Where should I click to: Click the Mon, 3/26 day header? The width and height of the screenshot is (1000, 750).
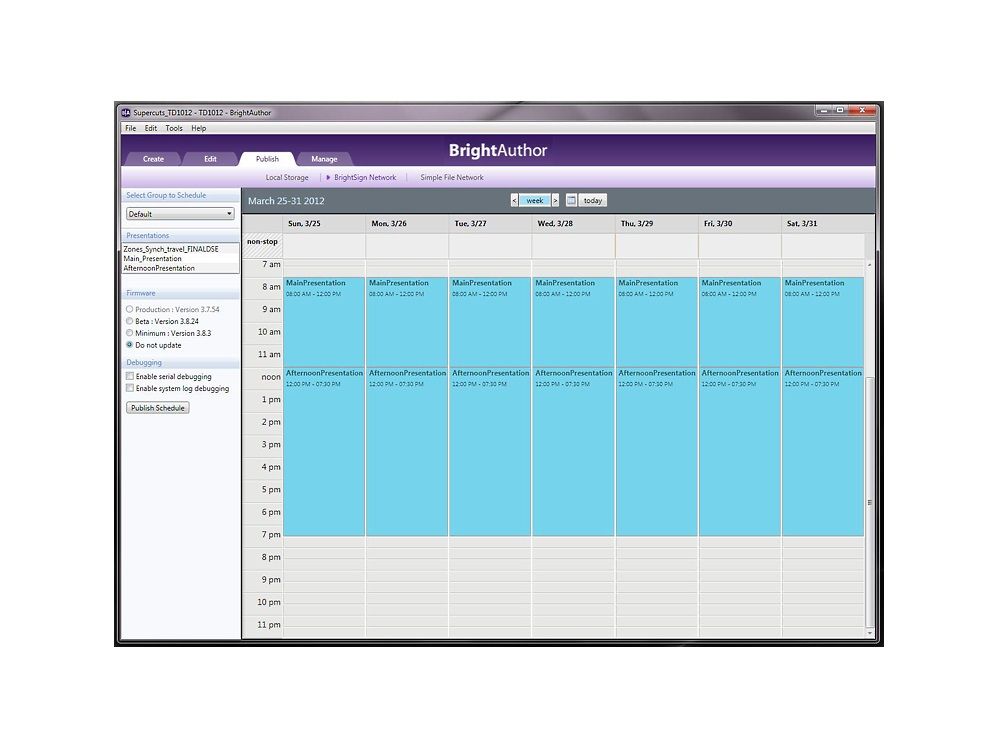point(408,223)
